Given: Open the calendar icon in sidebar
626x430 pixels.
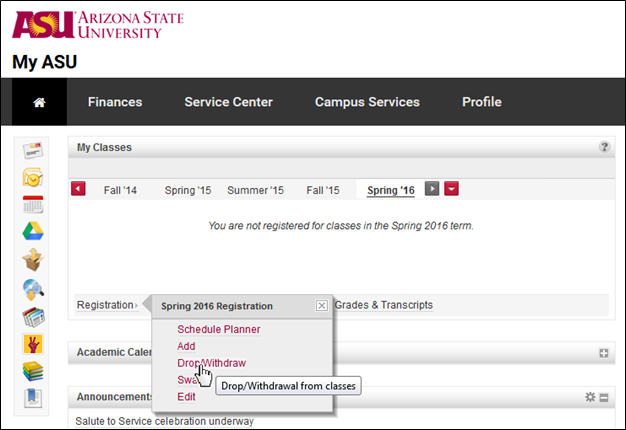Looking at the screenshot, I should (x=33, y=204).
